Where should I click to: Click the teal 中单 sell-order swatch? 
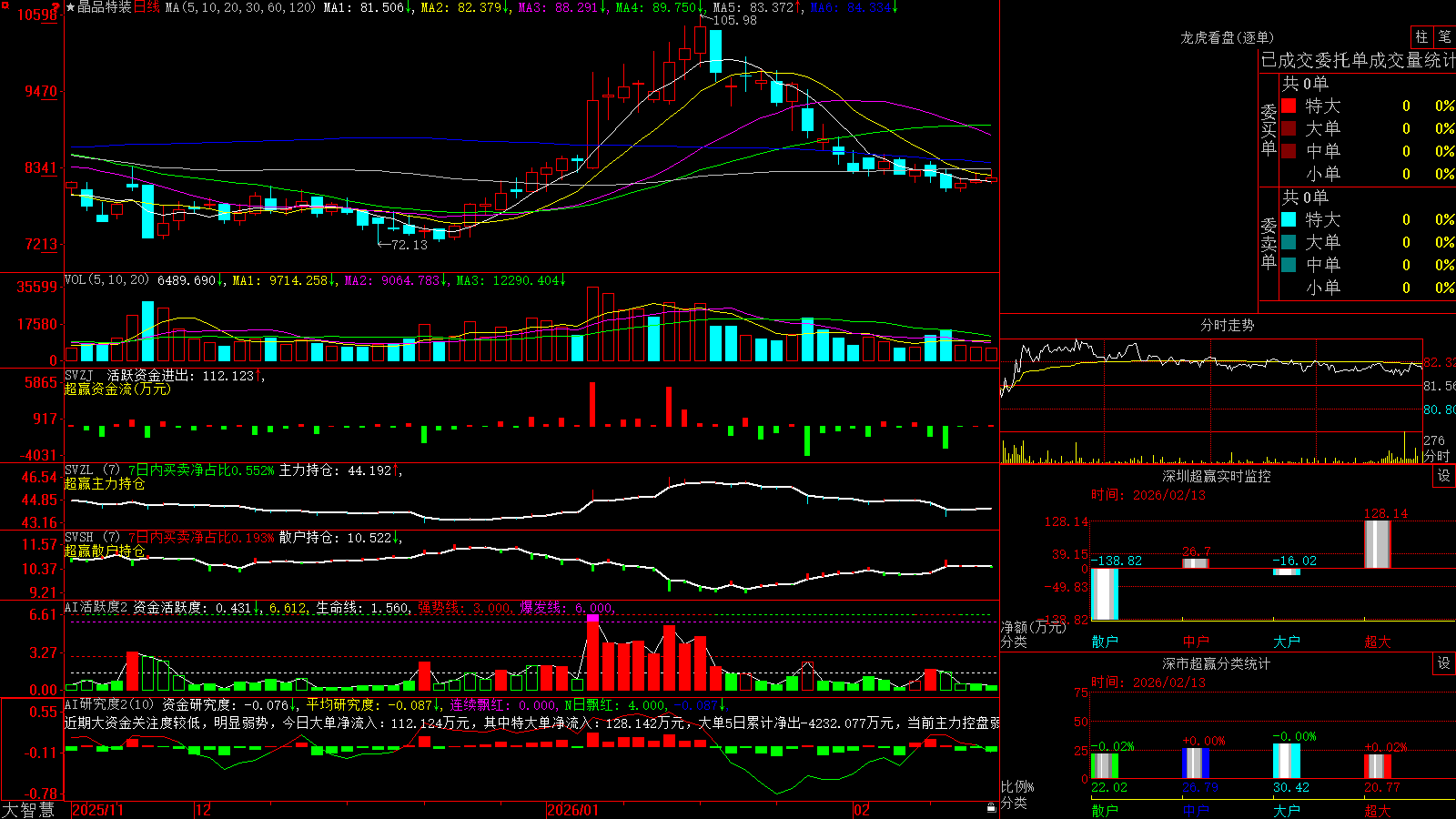pyautogui.click(x=1289, y=265)
